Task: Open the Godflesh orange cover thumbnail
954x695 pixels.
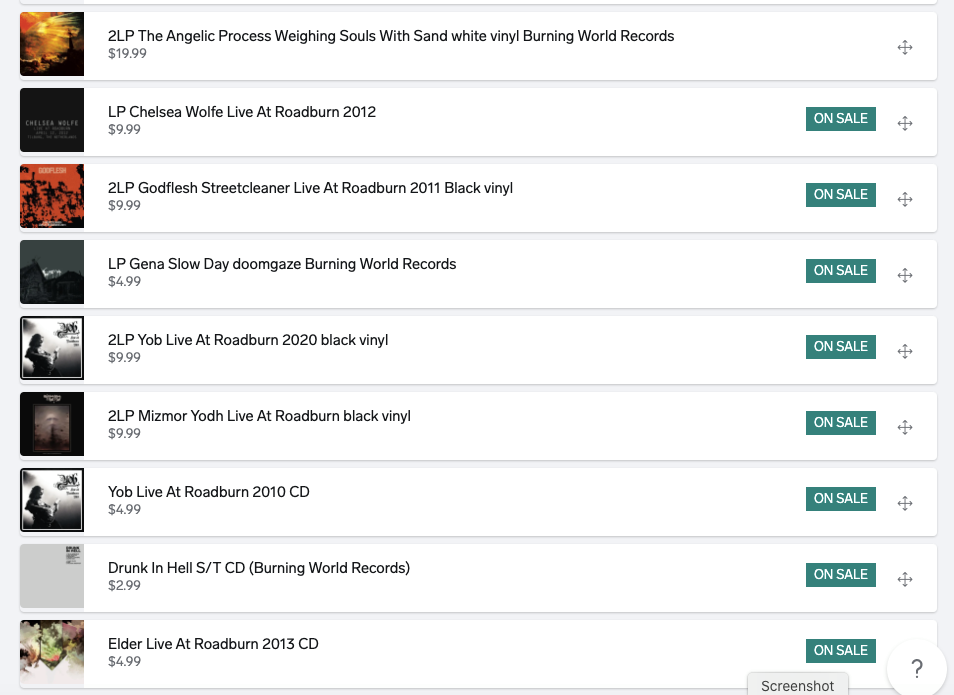Action: pos(52,196)
